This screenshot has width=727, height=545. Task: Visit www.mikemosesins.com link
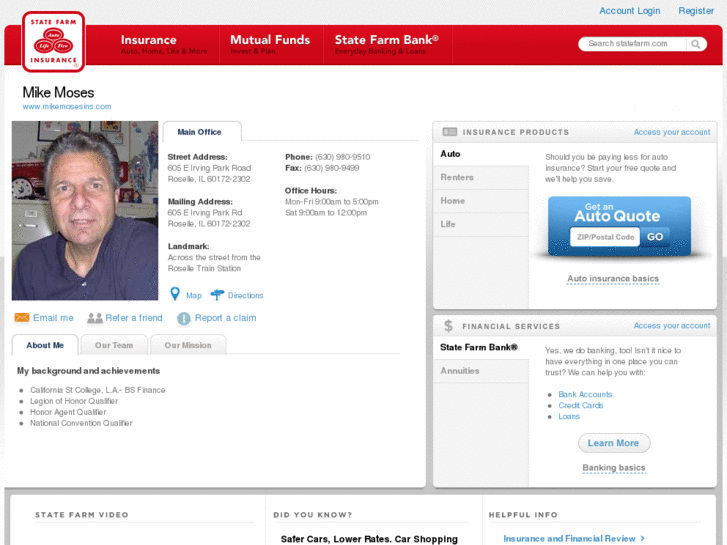coord(67,106)
